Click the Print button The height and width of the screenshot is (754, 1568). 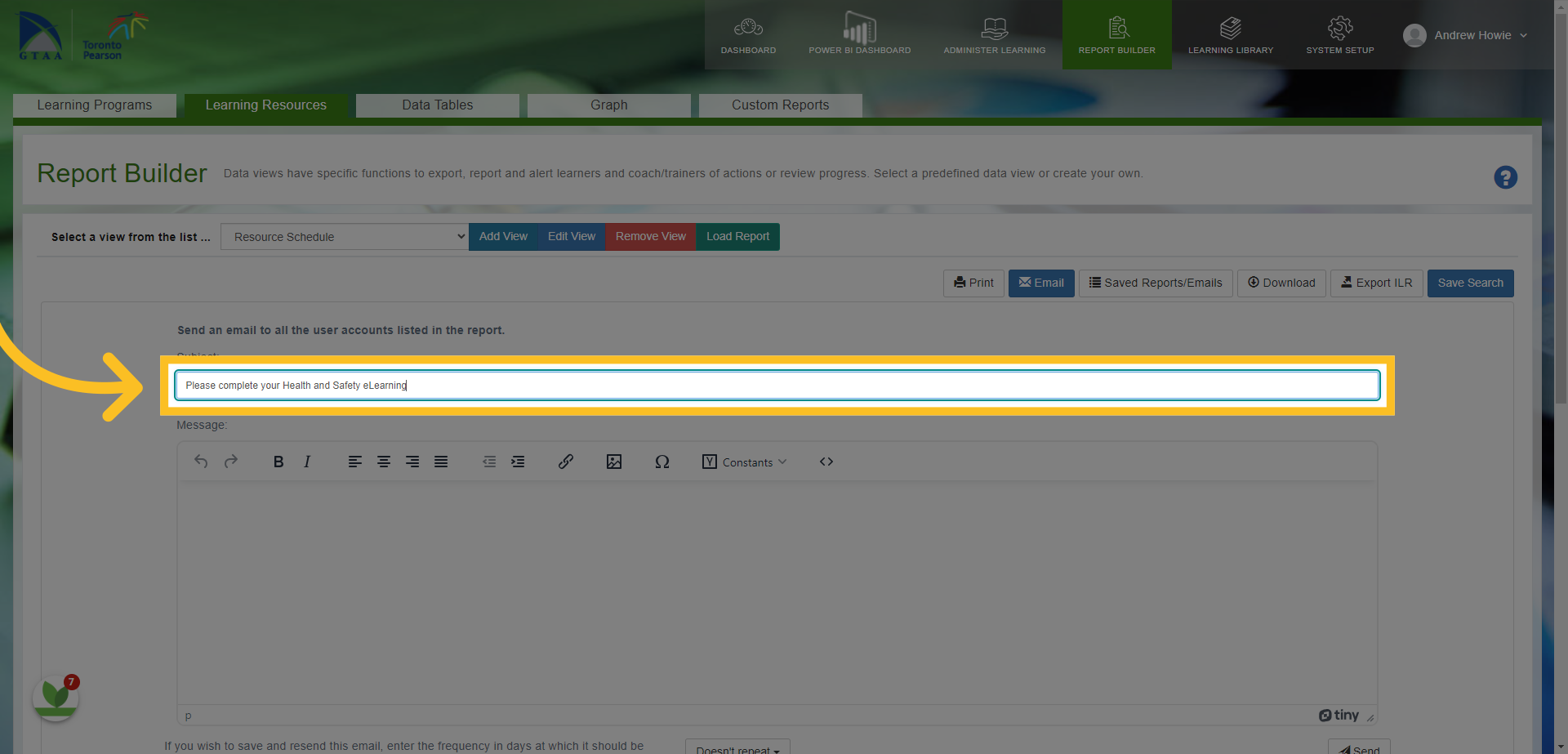[973, 283]
